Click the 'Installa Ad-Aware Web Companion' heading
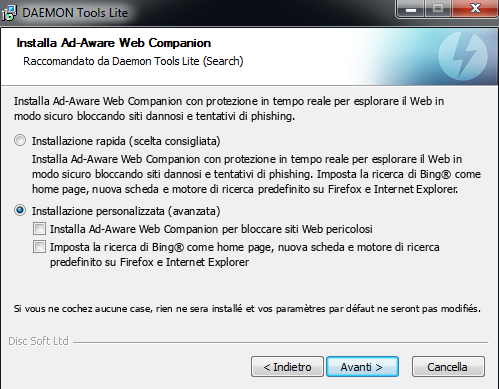The image size is (499, 389). pyautogui.click(x=114, y=43)
